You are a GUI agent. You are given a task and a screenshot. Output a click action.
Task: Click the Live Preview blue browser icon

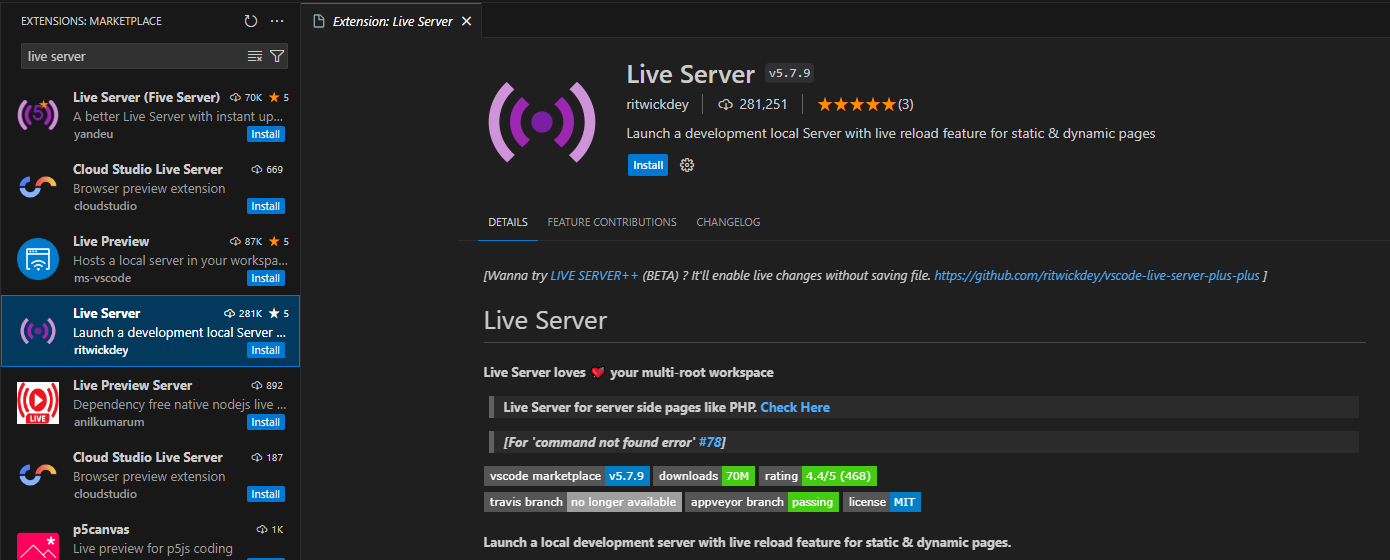[x=38, y=259]
